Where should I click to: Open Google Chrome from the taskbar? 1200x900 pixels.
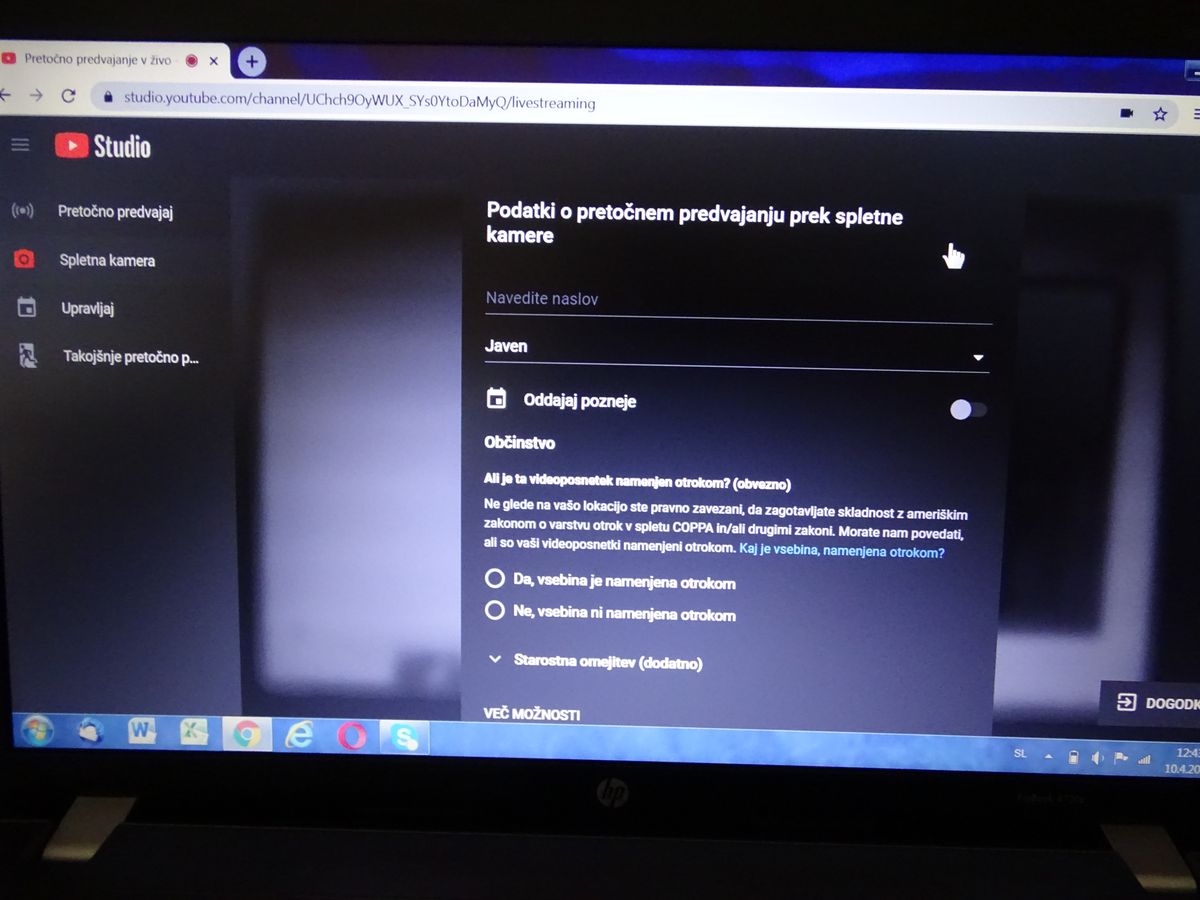pos(247,735)
